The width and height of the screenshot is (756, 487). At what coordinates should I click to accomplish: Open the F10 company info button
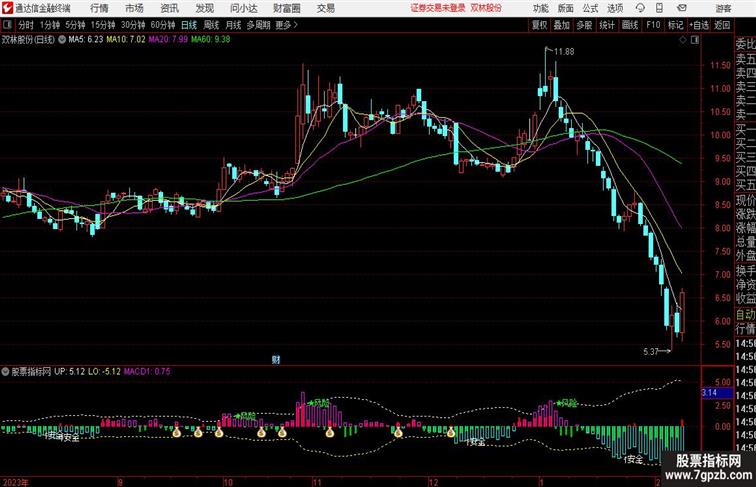653,25
